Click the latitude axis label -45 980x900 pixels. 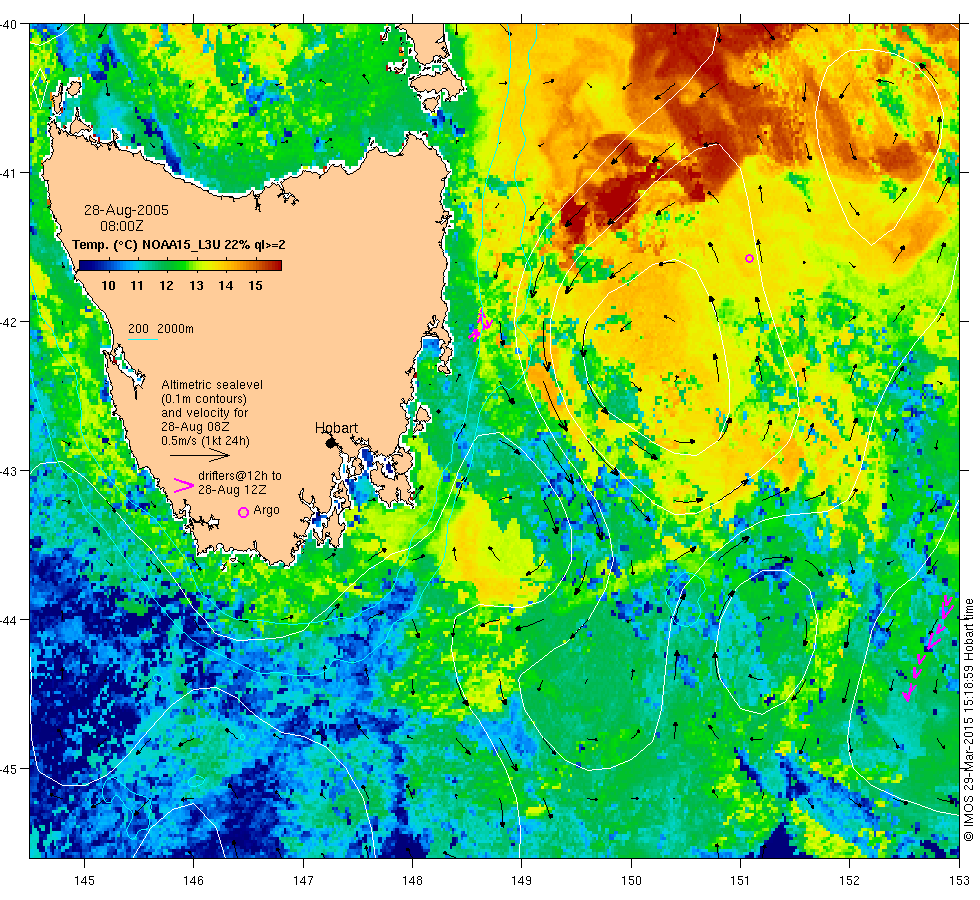click(x=9, y=769)
